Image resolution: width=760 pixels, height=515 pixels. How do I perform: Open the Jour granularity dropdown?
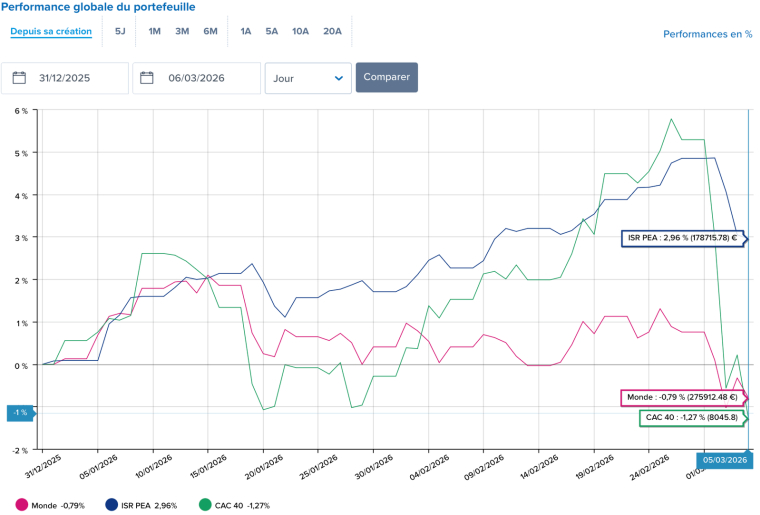coord(307,78)
